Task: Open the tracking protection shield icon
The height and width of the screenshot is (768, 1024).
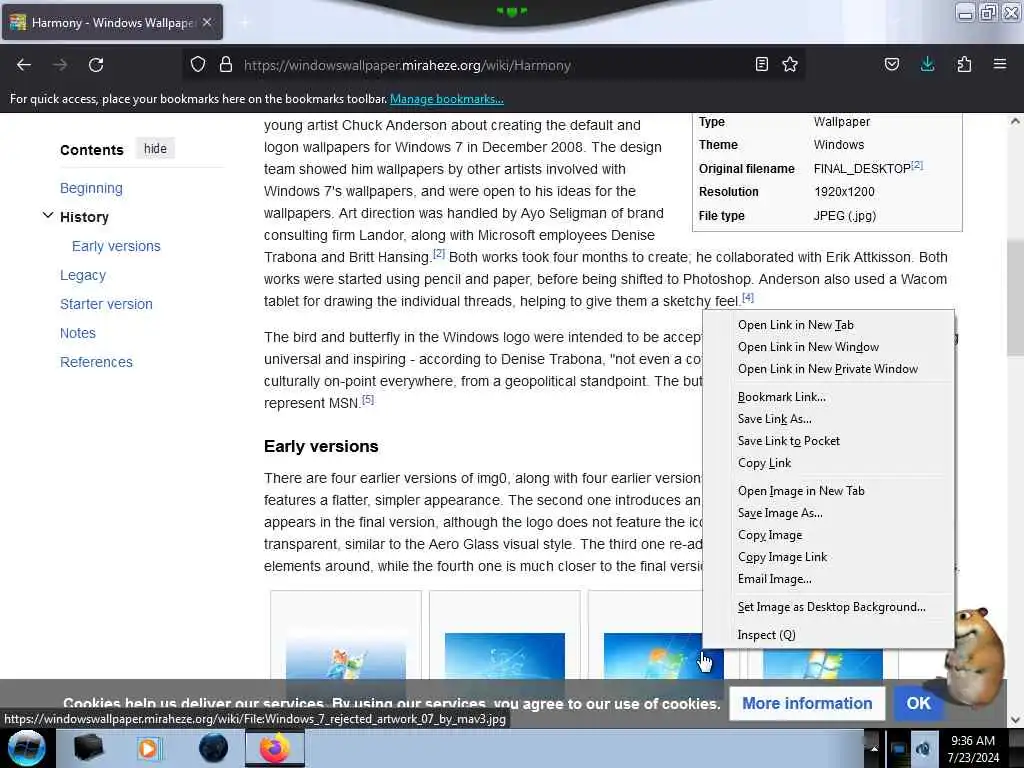Action: coord(198,65)
